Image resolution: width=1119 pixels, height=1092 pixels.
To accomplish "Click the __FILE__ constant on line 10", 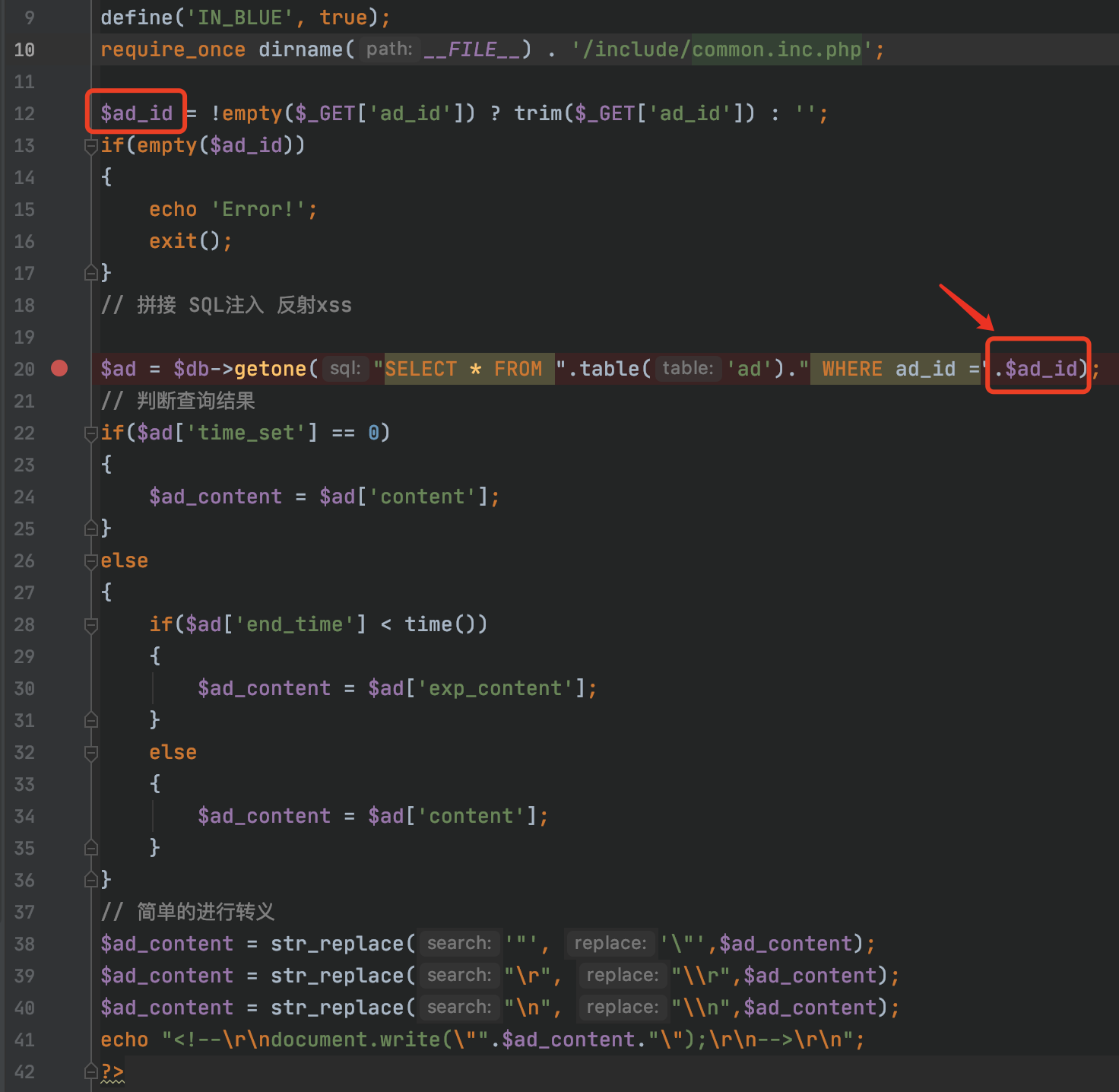I will coord(471,49).
